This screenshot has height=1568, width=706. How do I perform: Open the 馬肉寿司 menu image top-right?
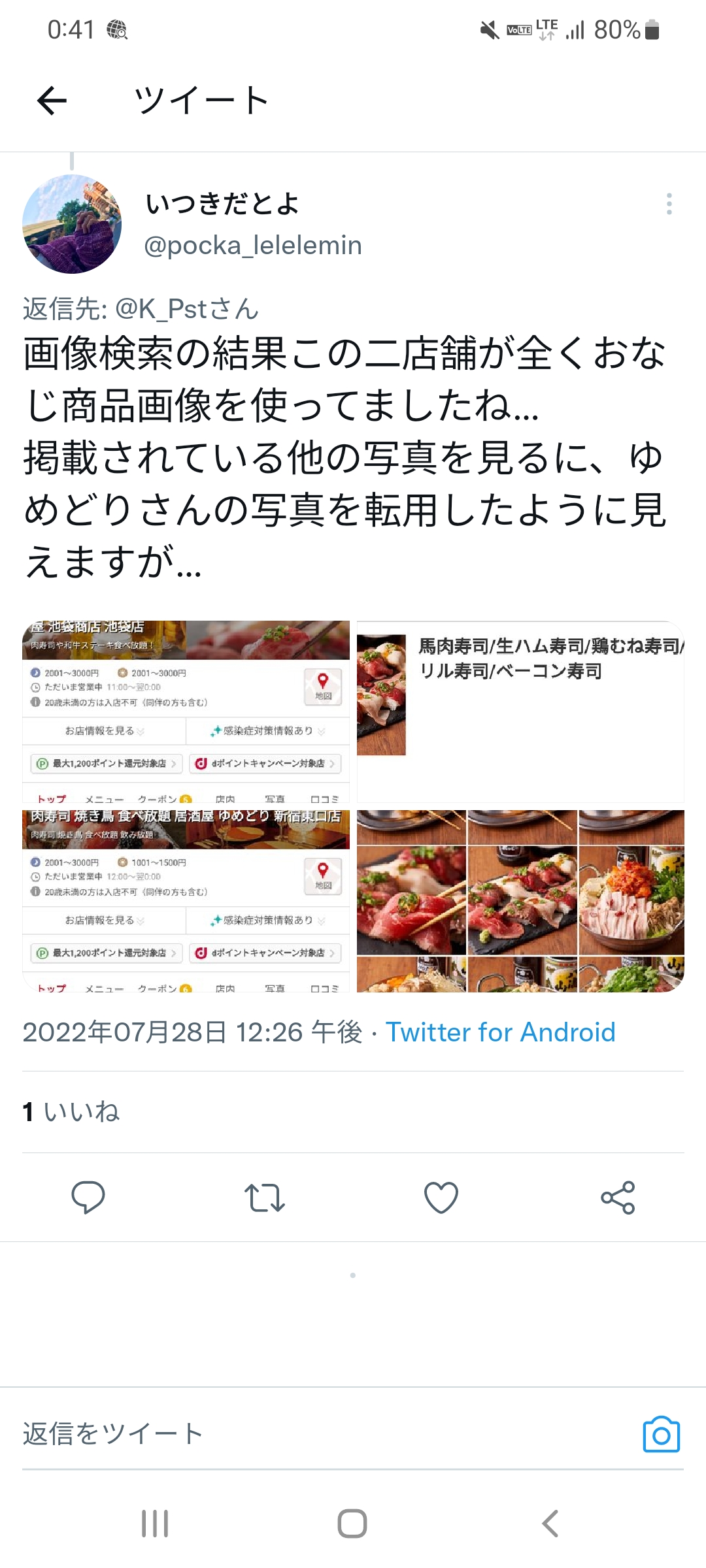[x=520, y=711]
